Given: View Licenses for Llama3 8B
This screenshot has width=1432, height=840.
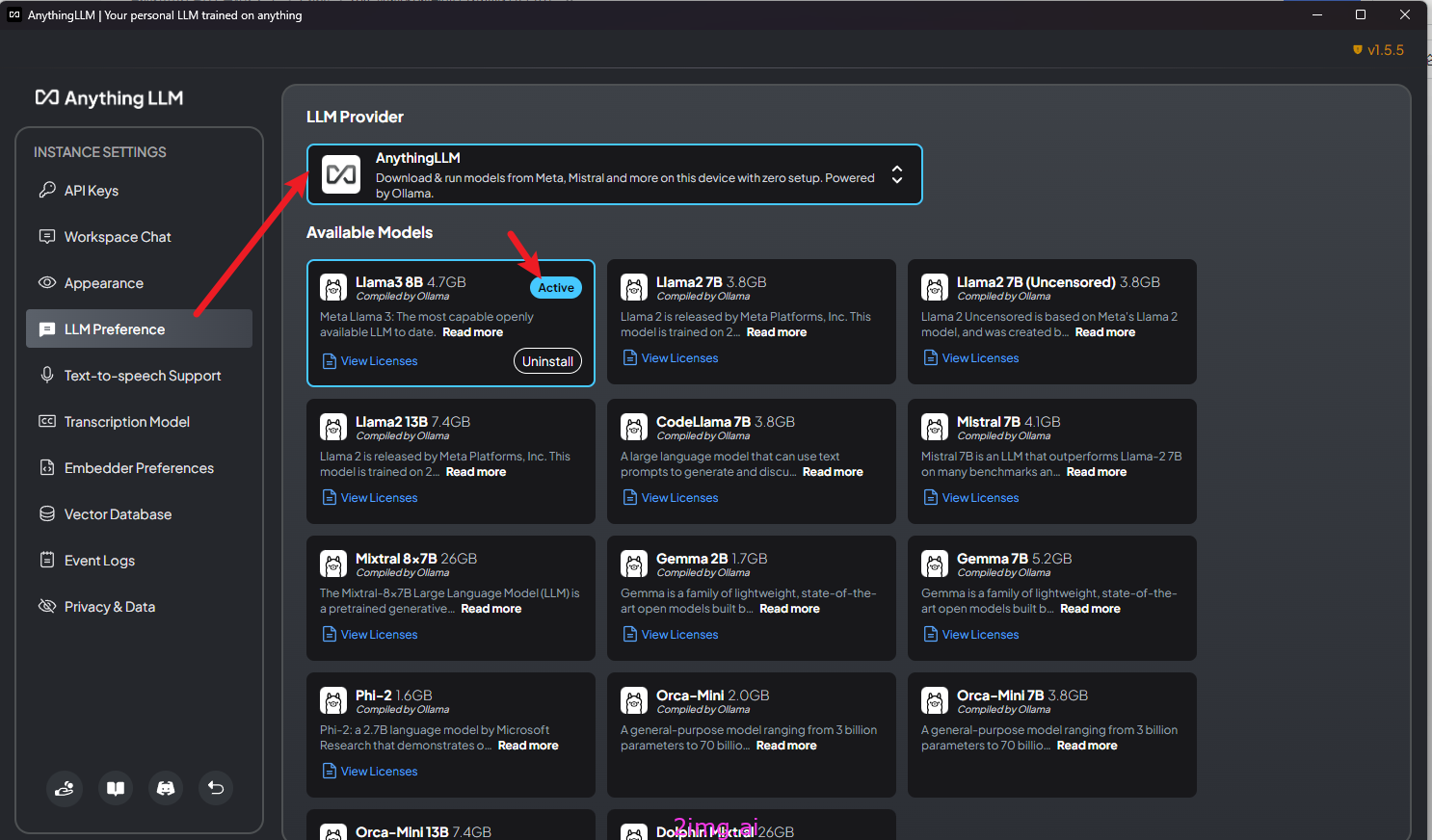Looking at the screenshot, I should pos(370,361).
